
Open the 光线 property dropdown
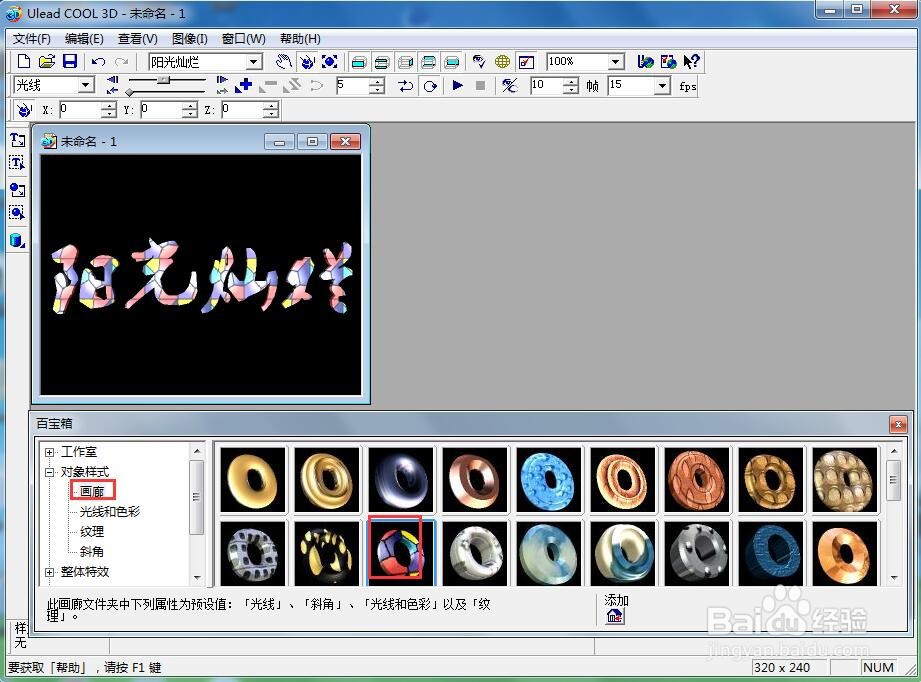(x=86, y=85)
